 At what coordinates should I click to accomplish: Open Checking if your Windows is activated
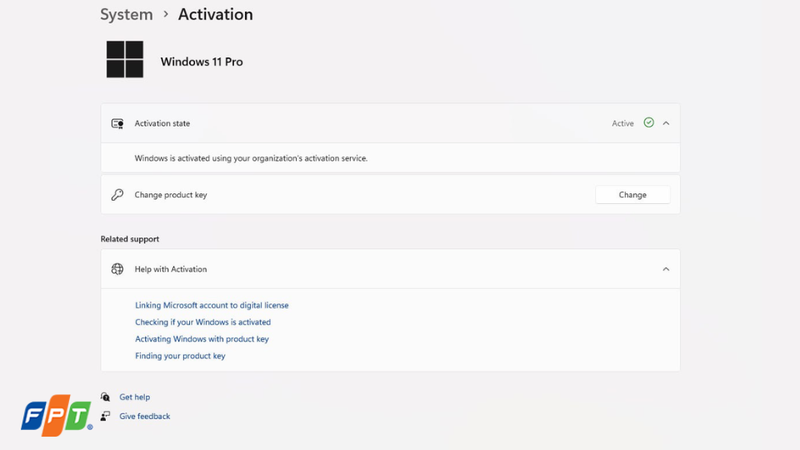[x=203, y=322]
